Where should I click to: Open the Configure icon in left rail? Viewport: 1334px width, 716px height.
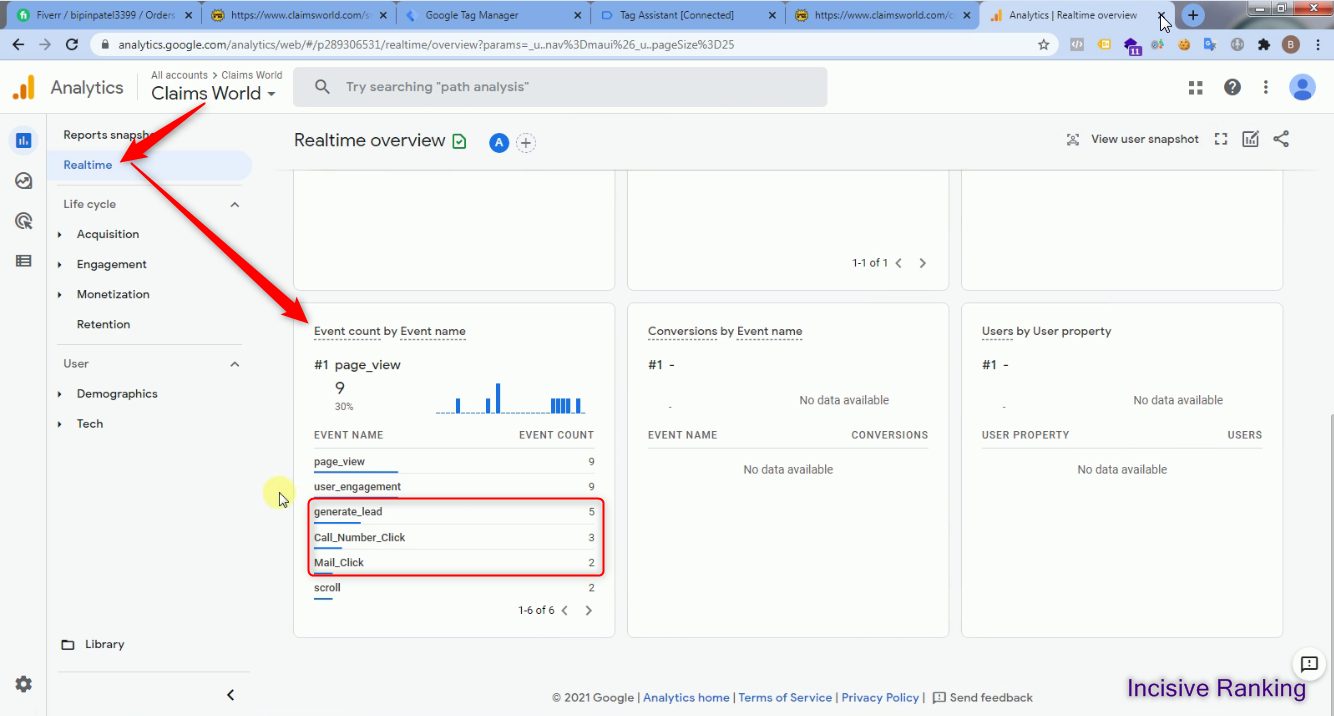click(24, 261)
